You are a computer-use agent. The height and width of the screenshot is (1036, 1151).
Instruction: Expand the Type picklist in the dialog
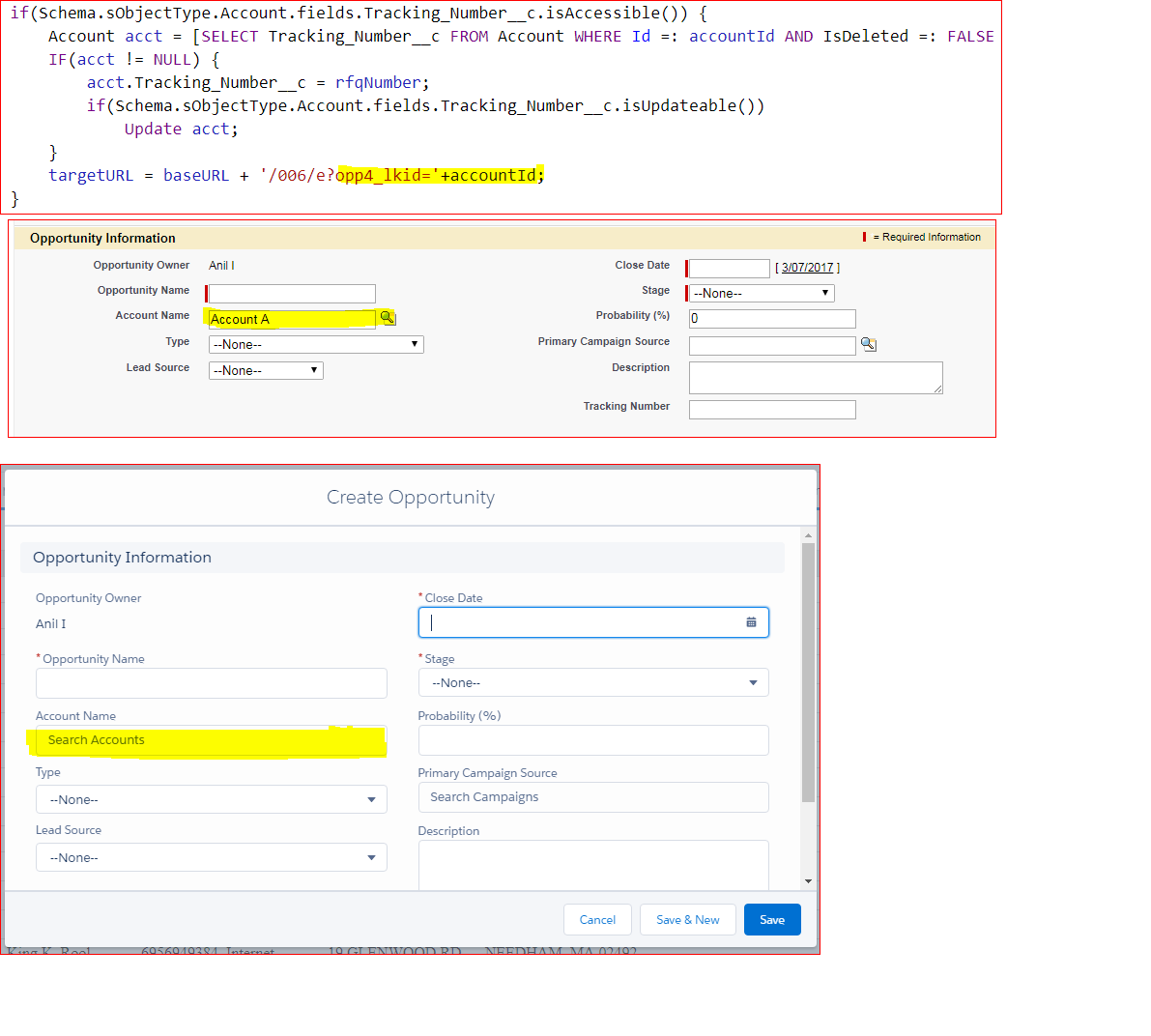point(211,799)
